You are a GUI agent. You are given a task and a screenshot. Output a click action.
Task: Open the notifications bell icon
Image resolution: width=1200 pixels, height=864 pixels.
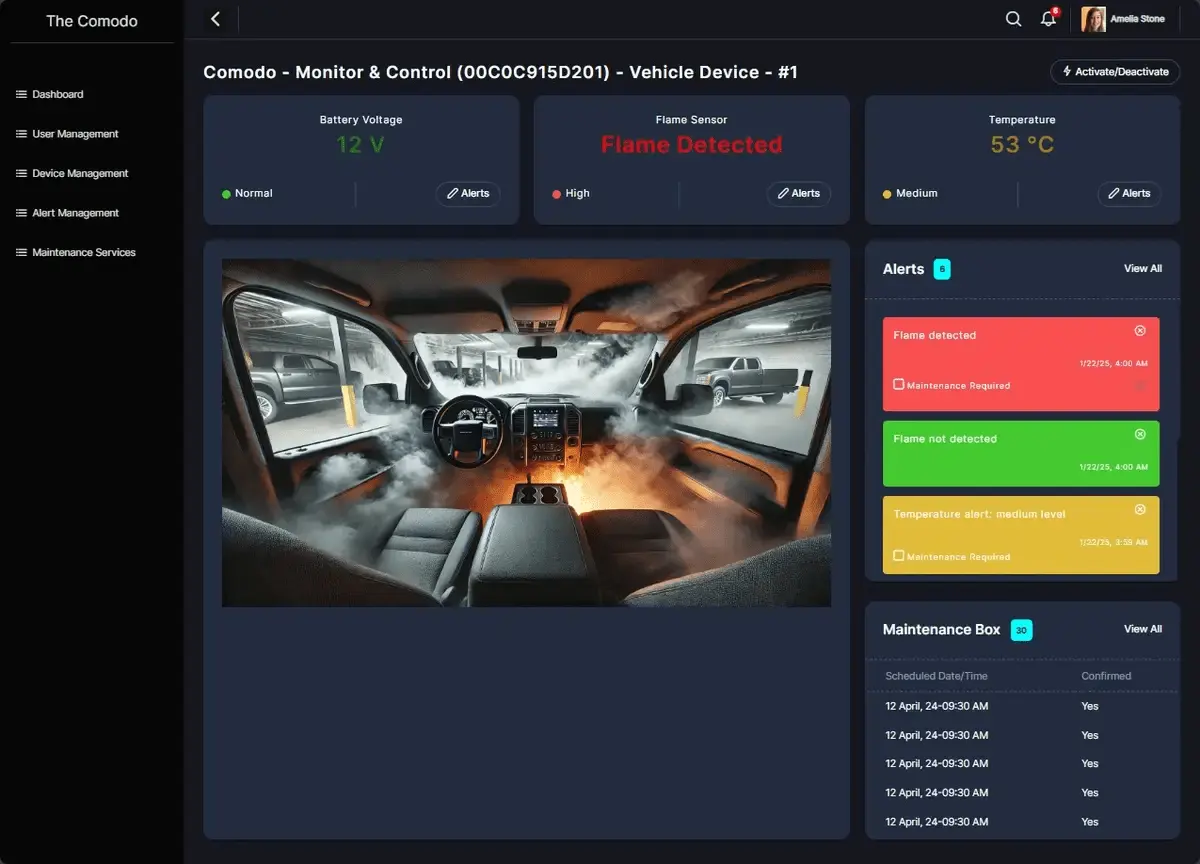1048,19
